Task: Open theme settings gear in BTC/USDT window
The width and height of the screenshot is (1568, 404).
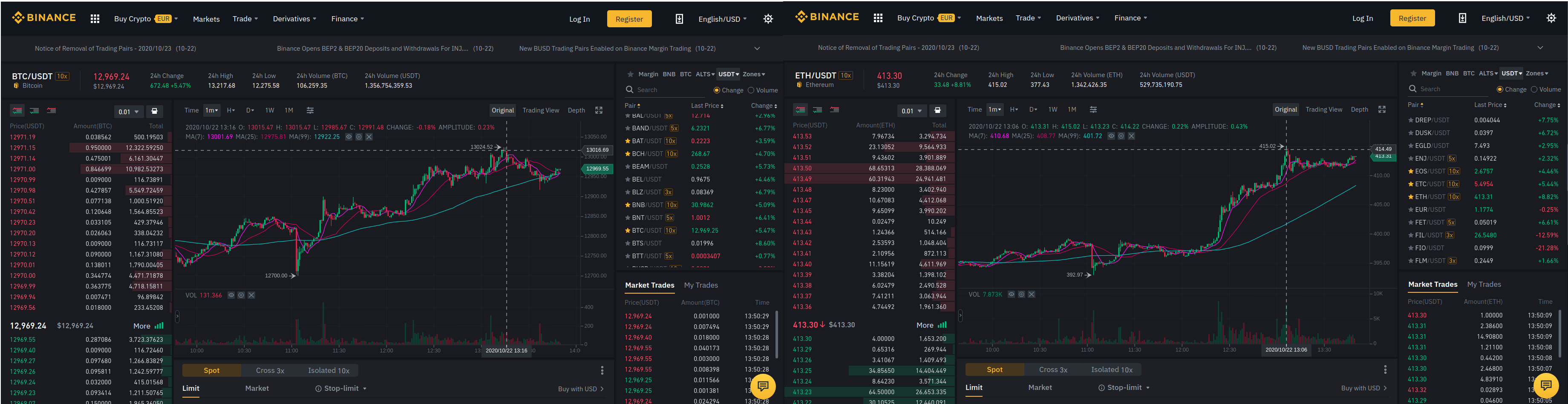Action: coord(768,19)
